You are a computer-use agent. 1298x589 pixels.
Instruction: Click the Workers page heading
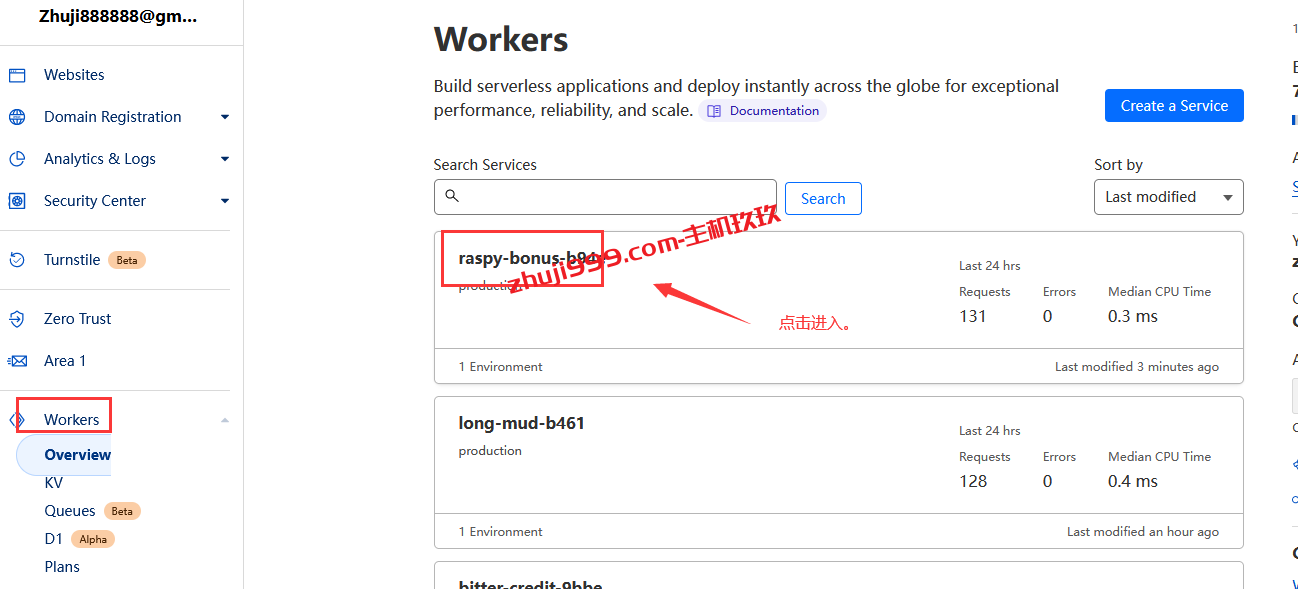(x=501, y=40)
